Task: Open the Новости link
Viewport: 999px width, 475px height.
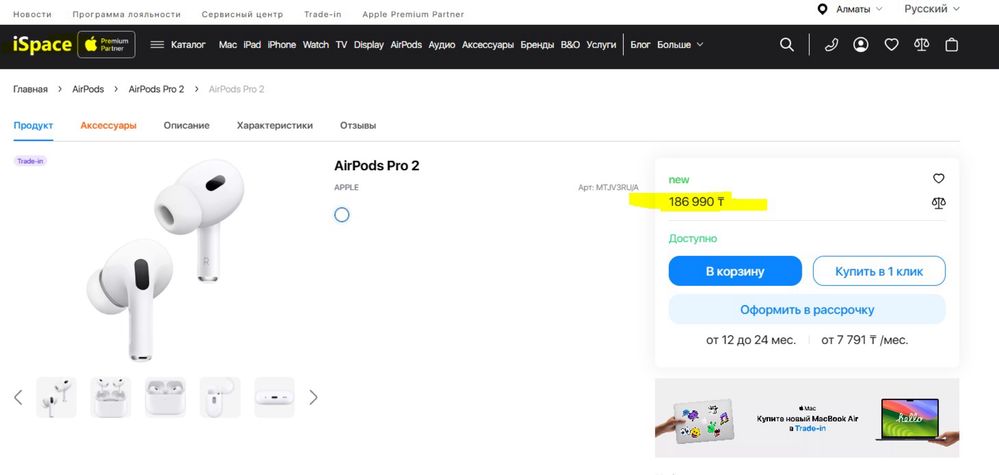Action: point(32,14)
